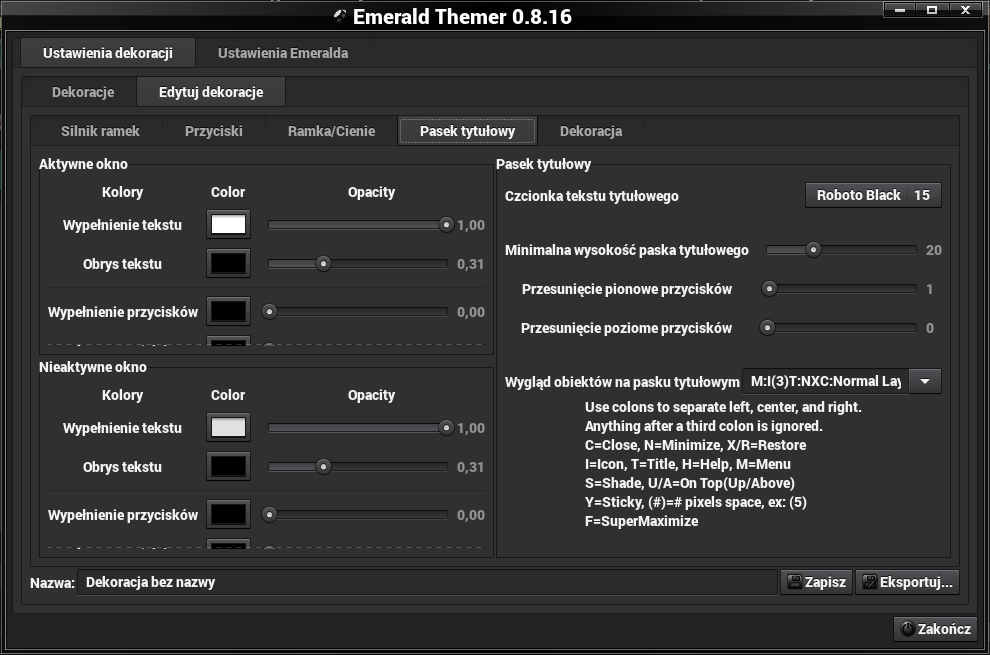The image size is (990, 655).
Task: Click active window Wypełnienie tekstu opacity slider
Action: (x=358, y=225)
